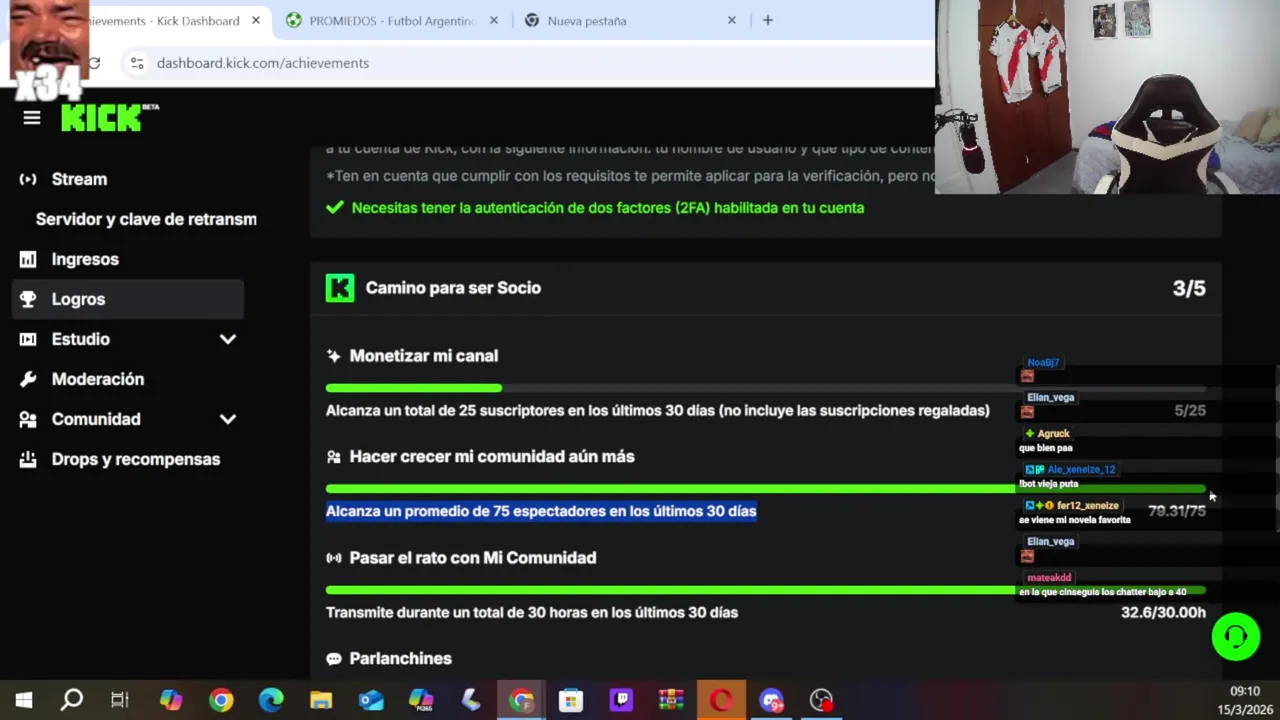Image resolution: width=1280 pixels, height=720 pixels.
Task: Click the Monetizar mi canal progress bar
Action: pos(765,388)
